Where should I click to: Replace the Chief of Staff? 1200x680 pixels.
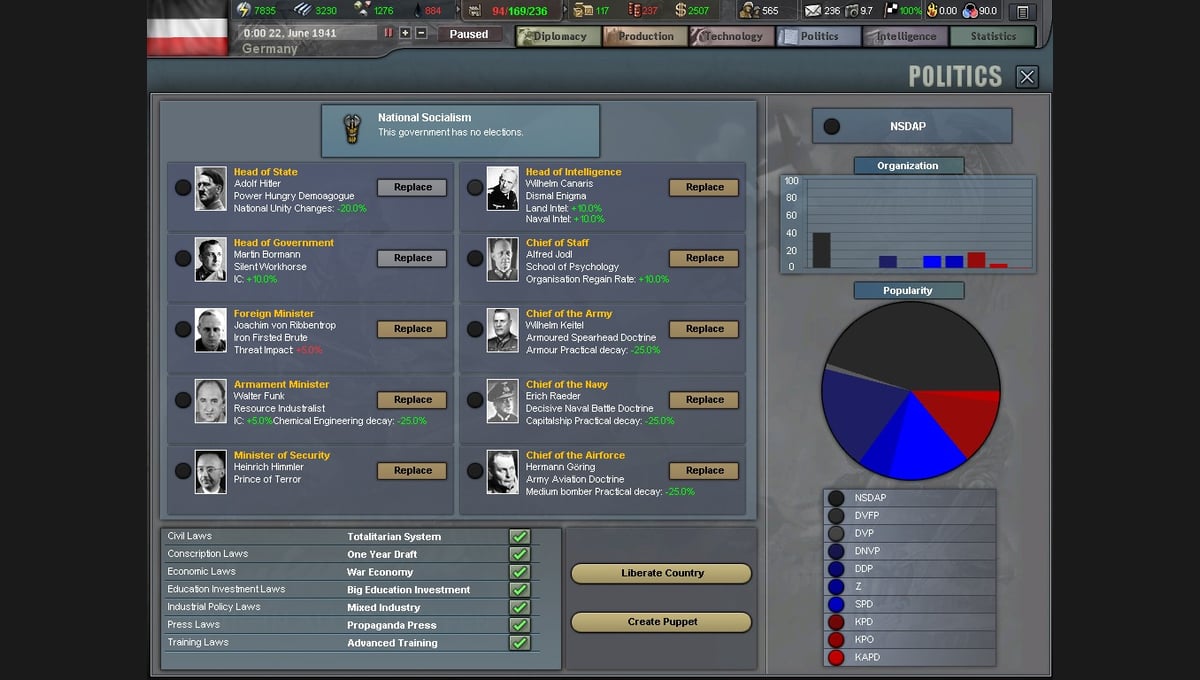point(704,258)
